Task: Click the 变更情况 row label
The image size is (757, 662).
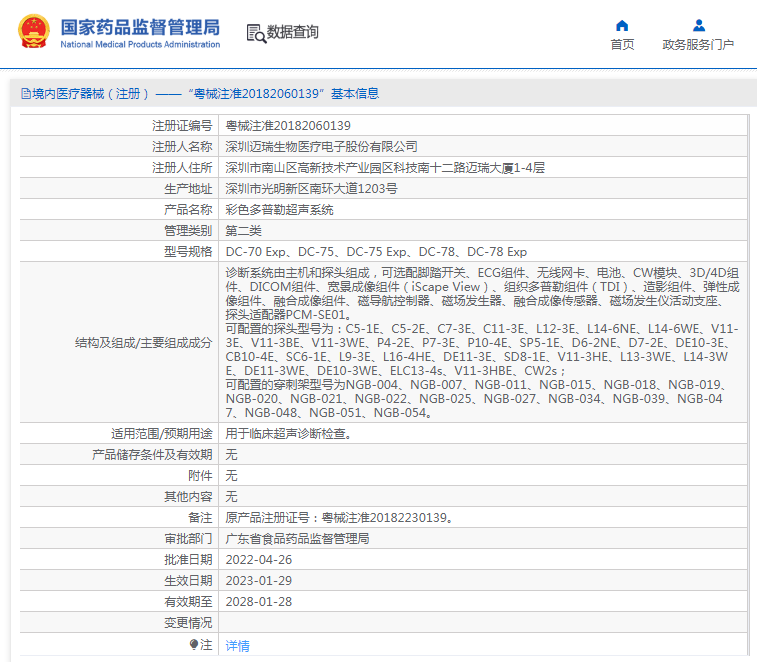Action: [x=188, y=623]
